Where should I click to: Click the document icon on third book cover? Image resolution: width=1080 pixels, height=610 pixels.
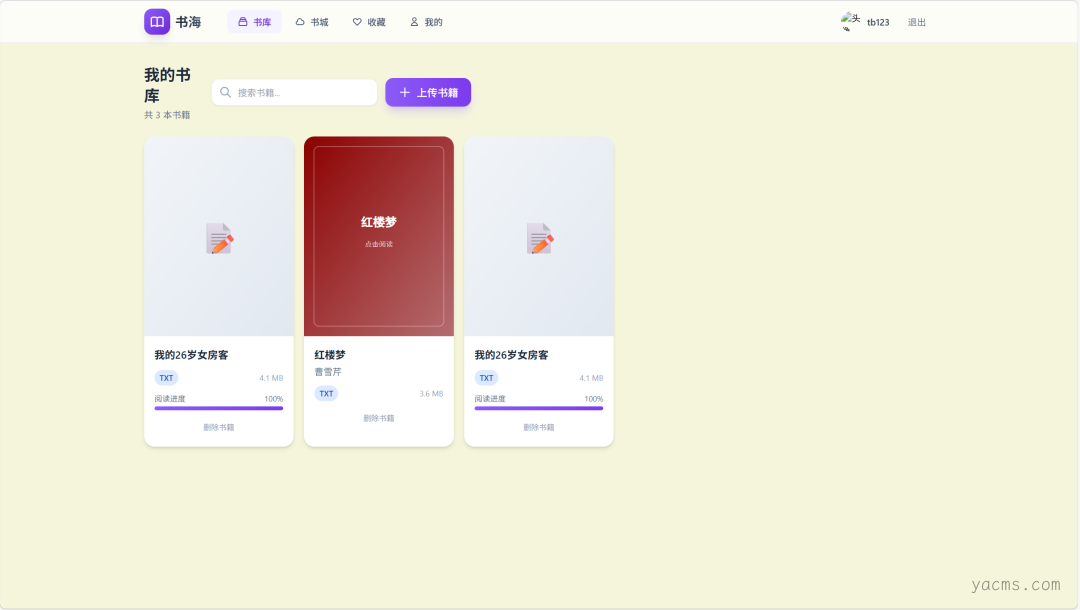[x=539, y=238]
